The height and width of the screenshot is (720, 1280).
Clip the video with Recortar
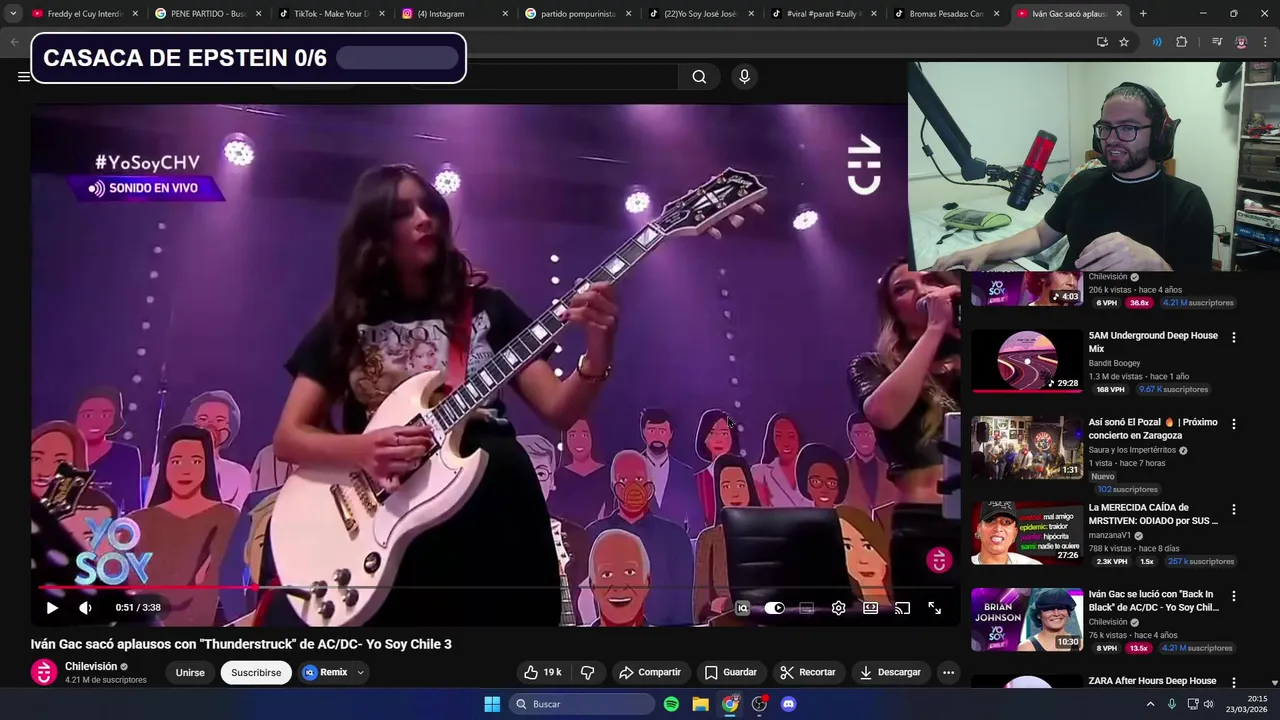tap(807, 672)
